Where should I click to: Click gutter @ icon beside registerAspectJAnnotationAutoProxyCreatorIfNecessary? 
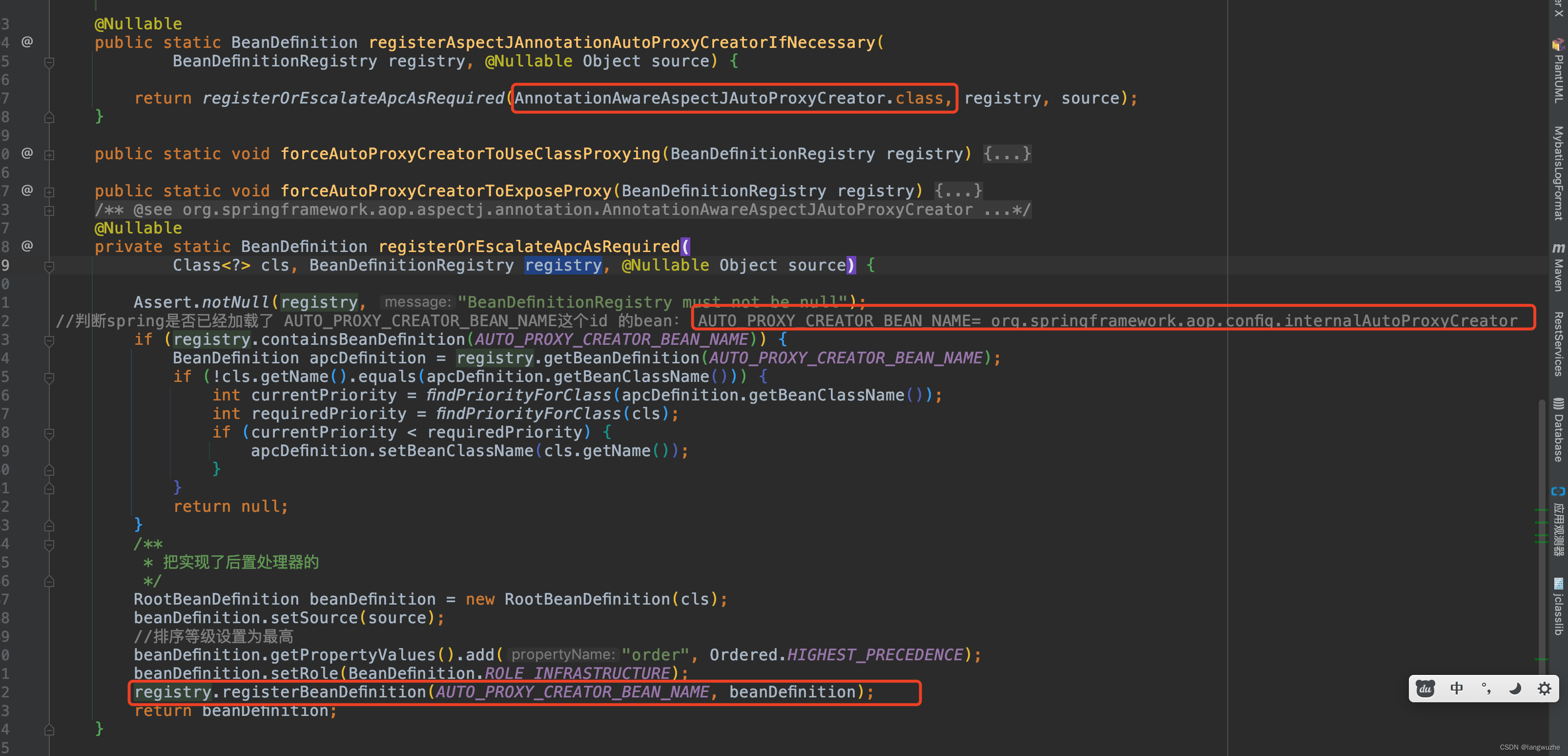27,42
